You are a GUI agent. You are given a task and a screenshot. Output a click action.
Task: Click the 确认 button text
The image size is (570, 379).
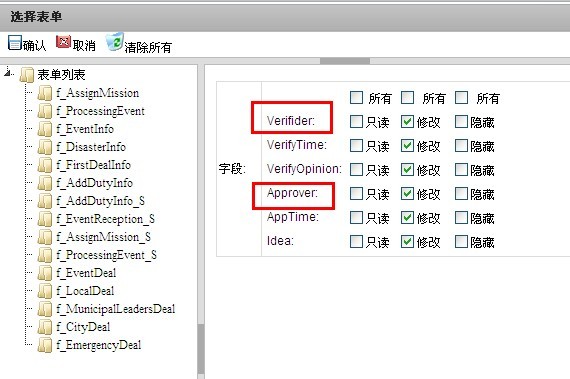(35, 45)
